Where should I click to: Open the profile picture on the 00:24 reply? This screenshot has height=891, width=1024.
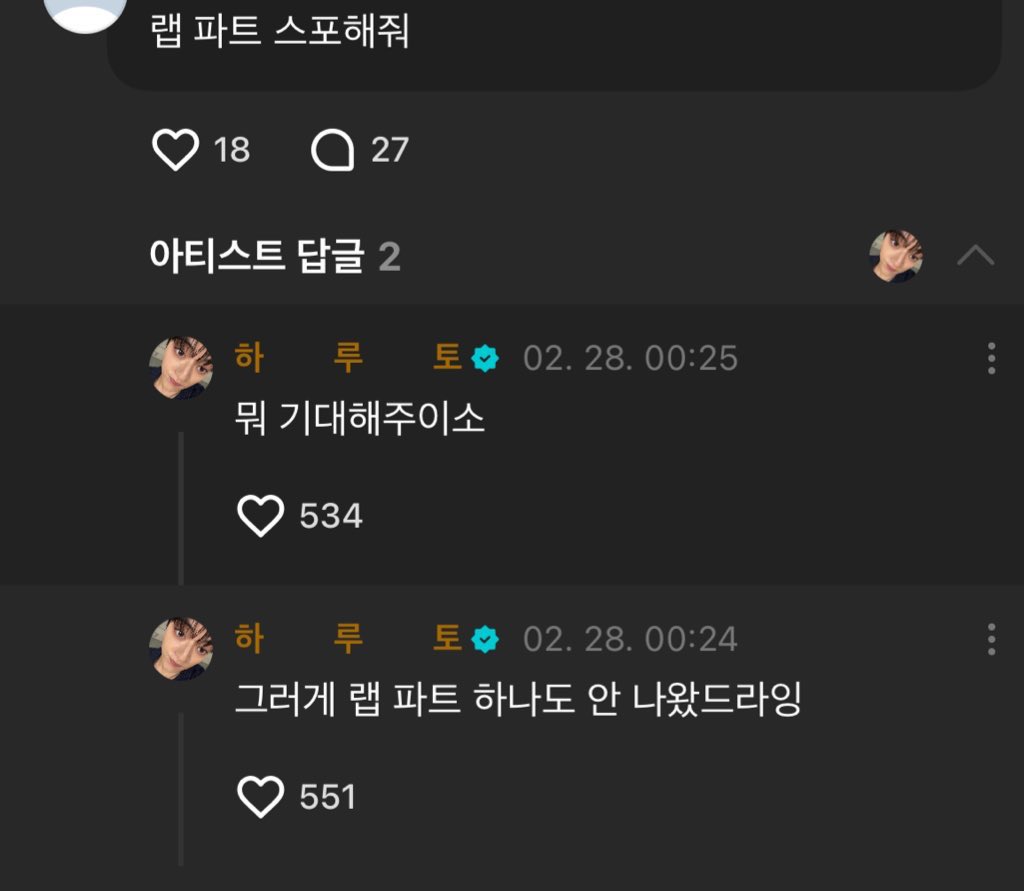pos(181,648)
